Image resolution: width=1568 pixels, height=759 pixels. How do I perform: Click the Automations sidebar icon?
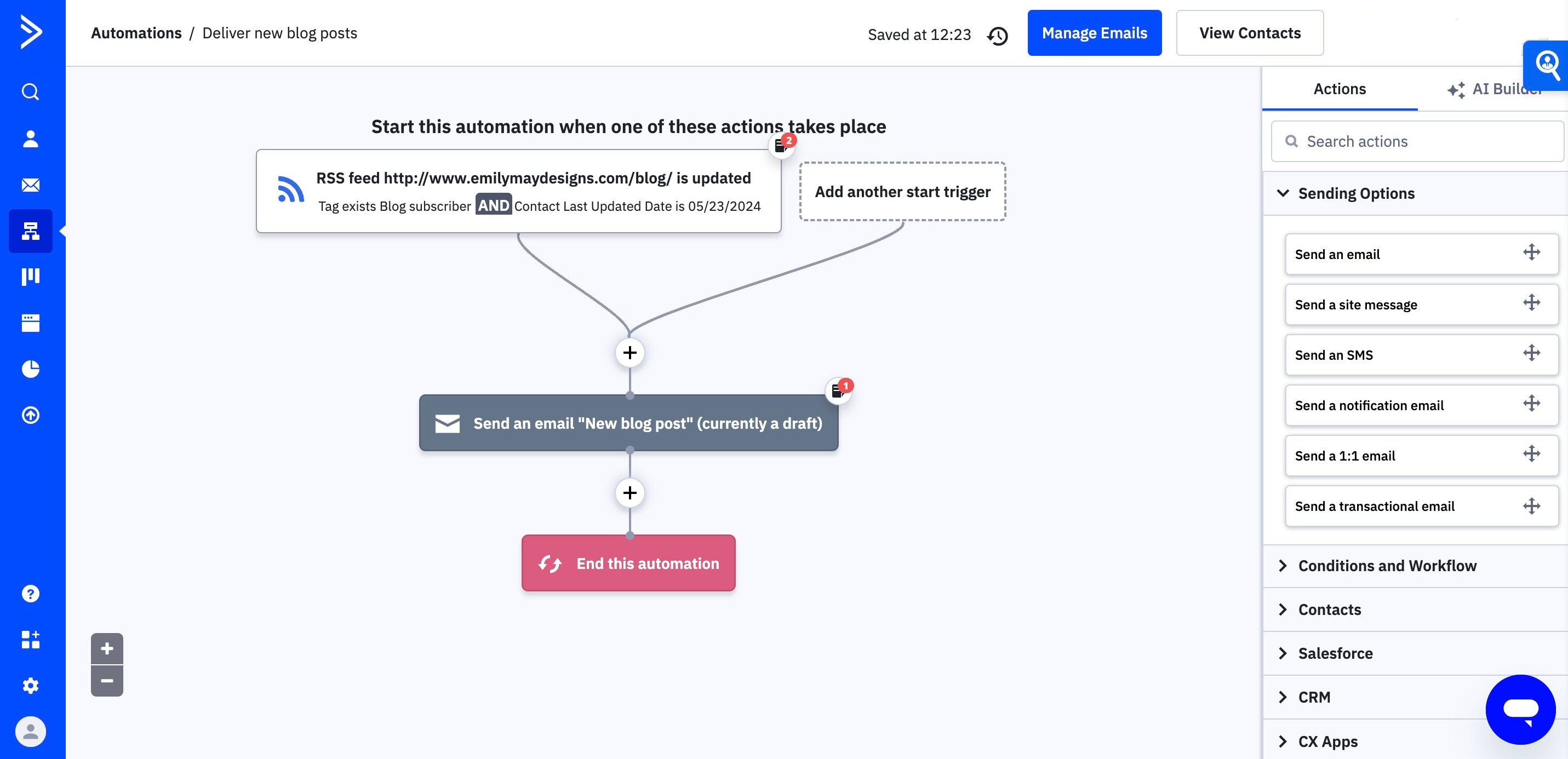(31, 231)
